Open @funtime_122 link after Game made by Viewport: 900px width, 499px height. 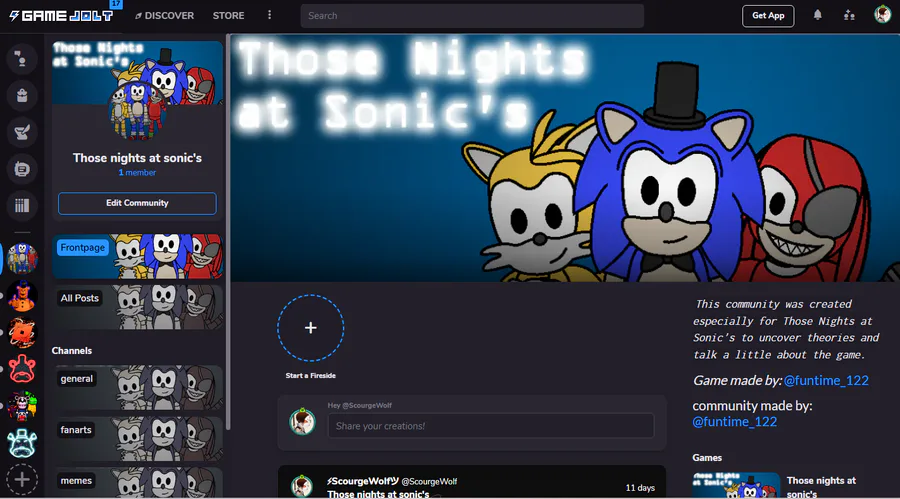click(x=826, y=380)
